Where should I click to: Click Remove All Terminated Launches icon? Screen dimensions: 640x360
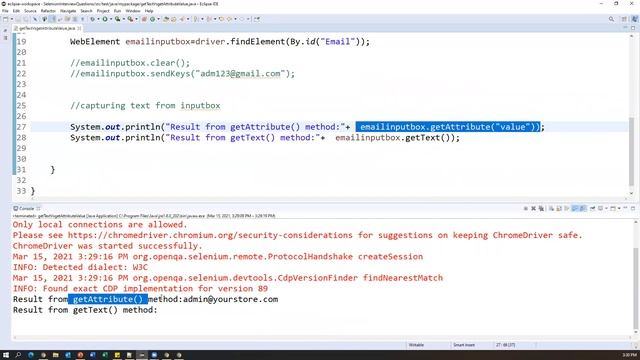[541, 209]
